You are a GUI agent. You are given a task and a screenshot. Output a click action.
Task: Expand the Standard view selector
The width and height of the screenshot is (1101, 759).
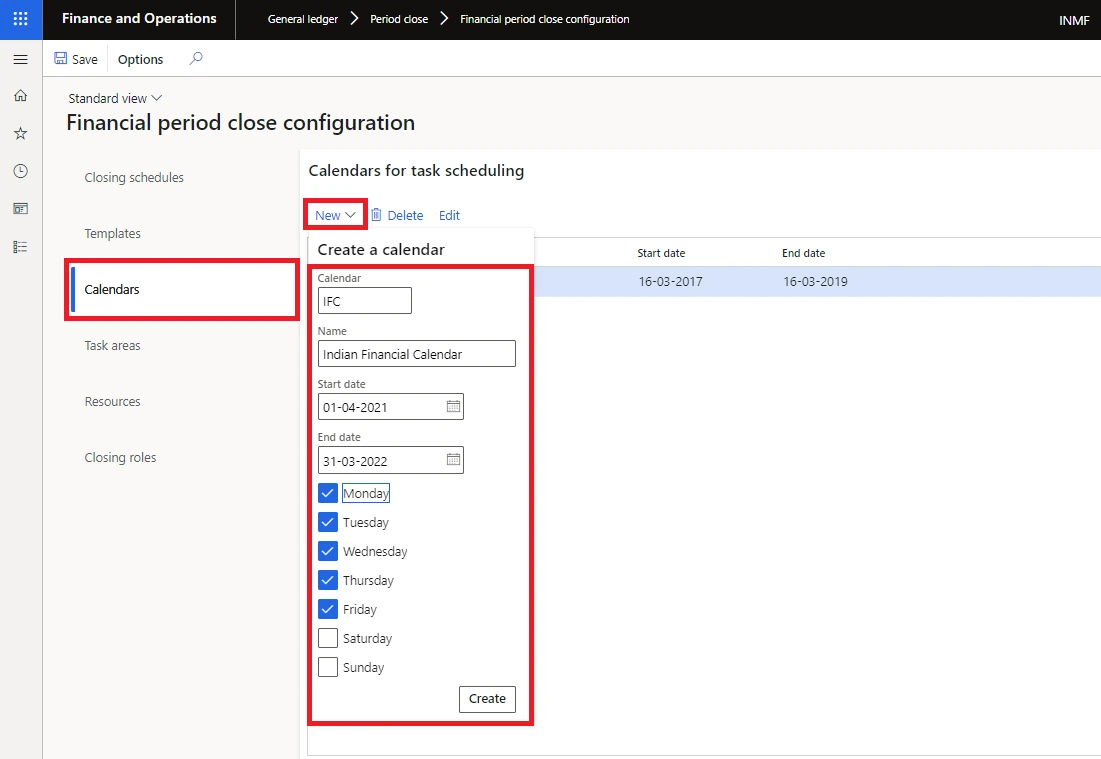(115, 98)
